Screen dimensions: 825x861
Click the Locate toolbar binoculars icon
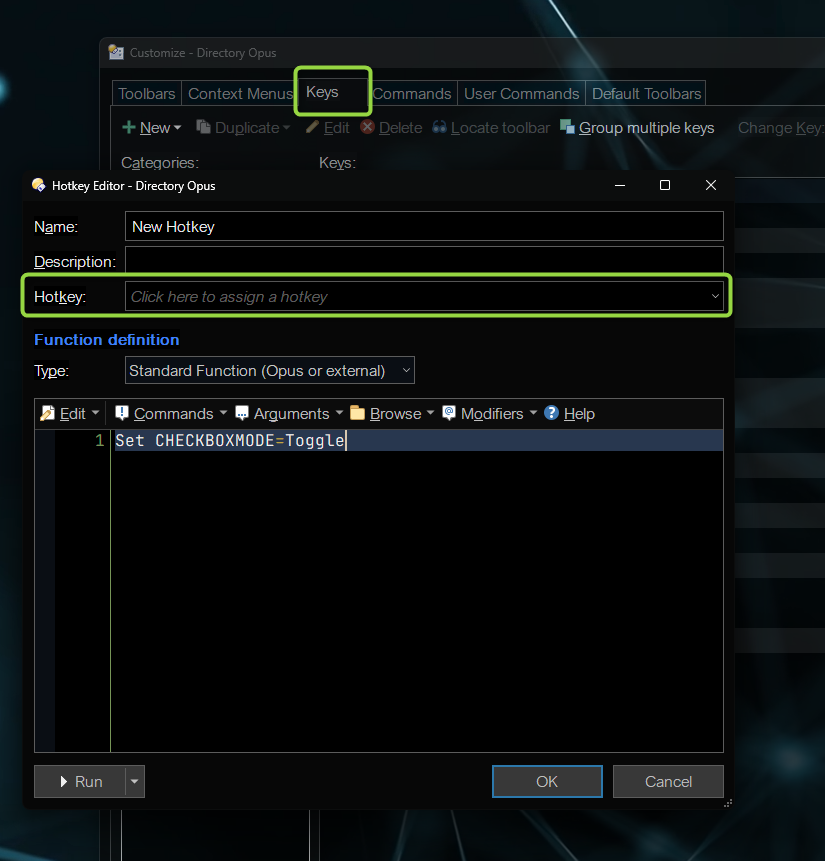click(x=439, y=127)
